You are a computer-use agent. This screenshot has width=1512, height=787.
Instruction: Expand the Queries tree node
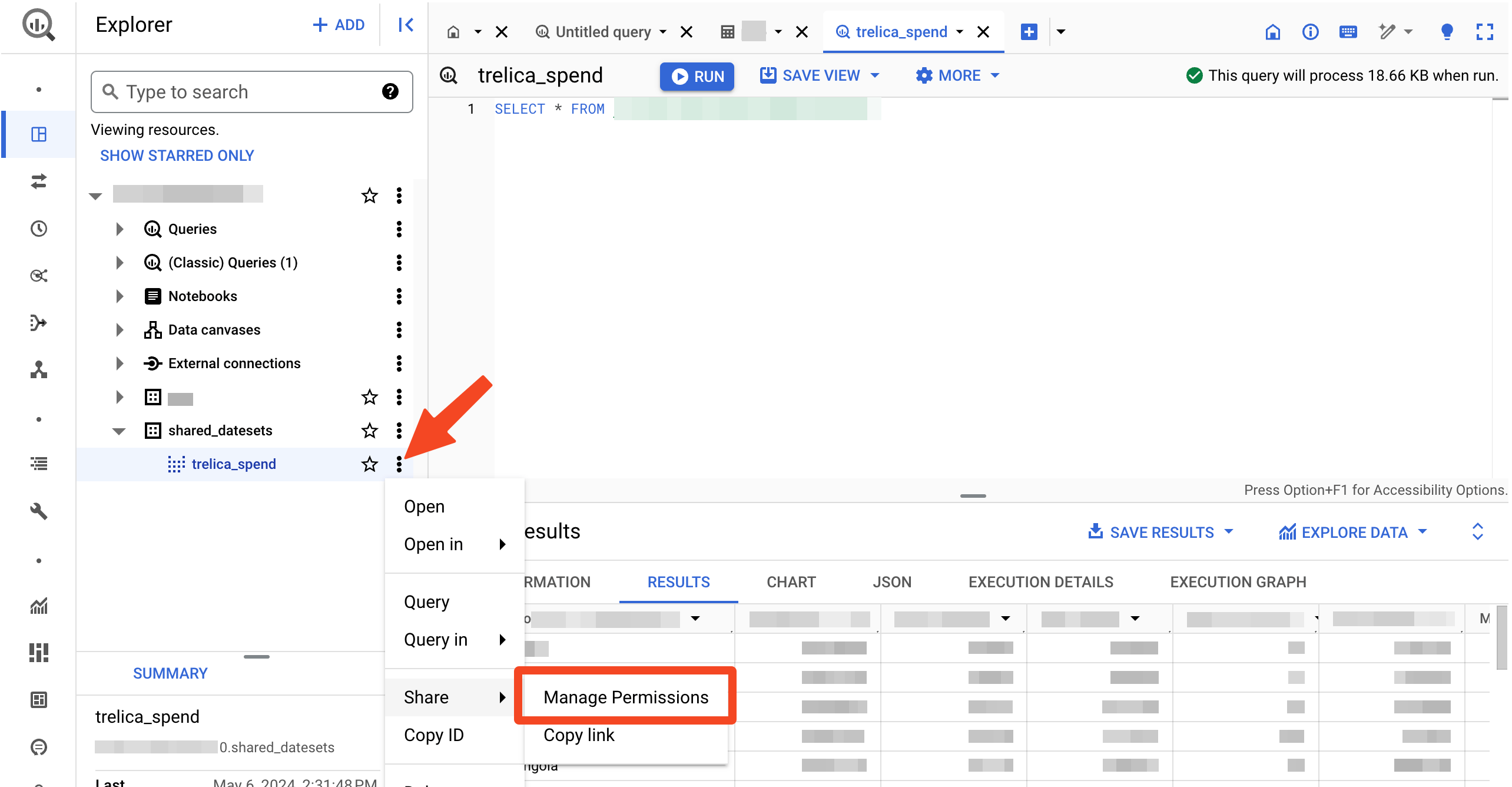[x=120, y=229]
